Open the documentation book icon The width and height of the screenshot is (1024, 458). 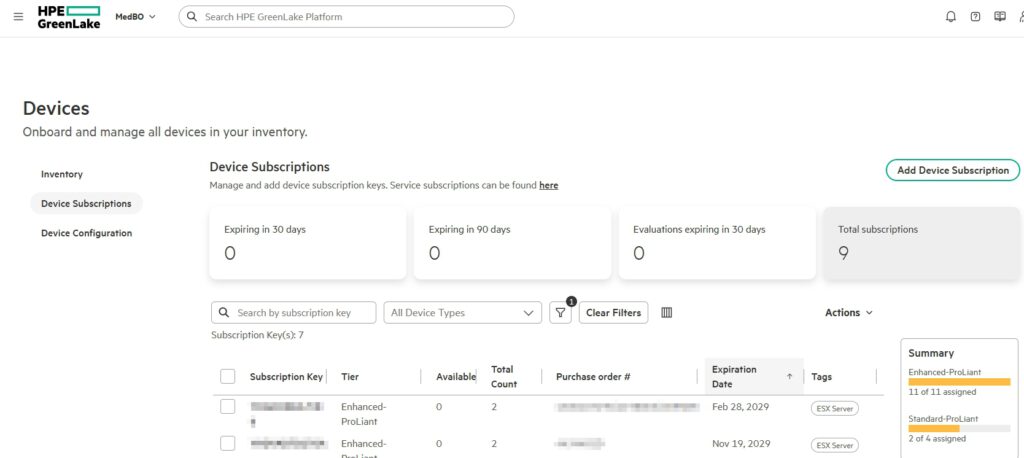click(x=999, y=17)
